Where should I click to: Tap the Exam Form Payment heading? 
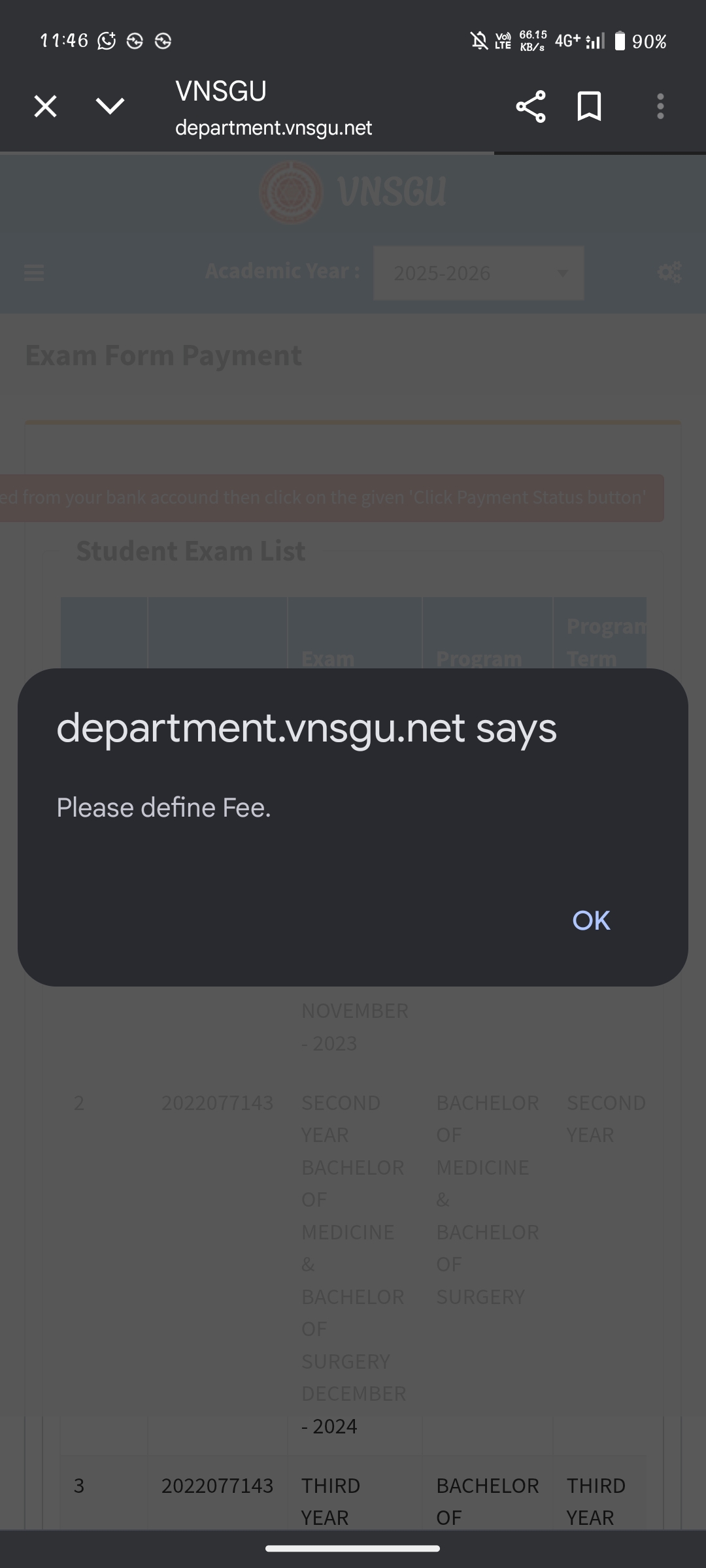click(163, 355)
